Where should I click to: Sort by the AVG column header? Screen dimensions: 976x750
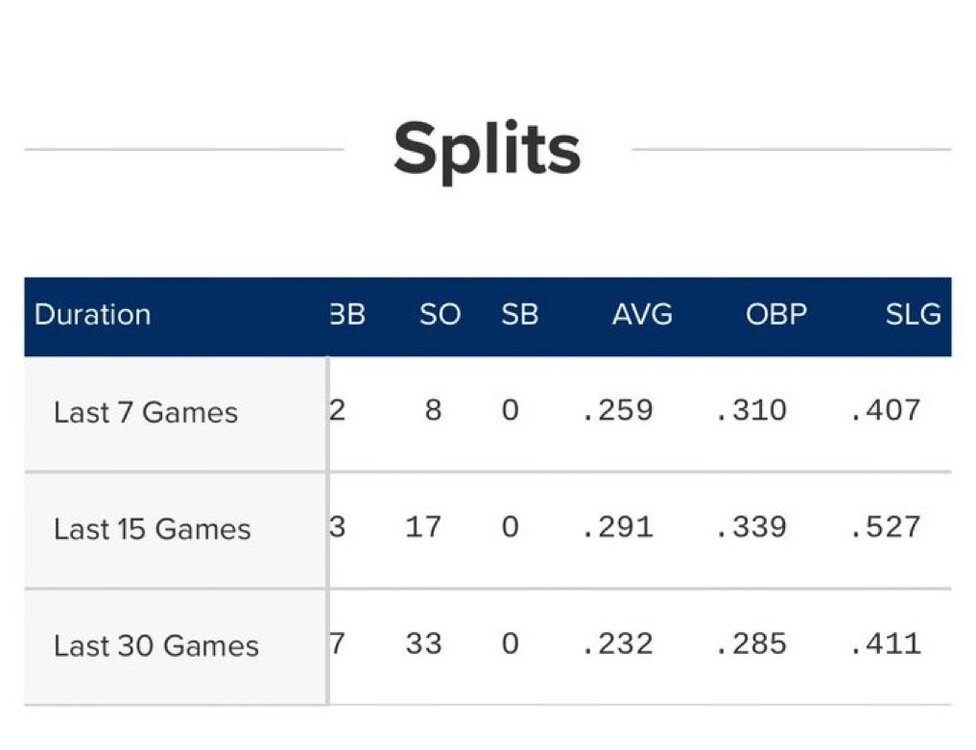(x=642, y=315)
